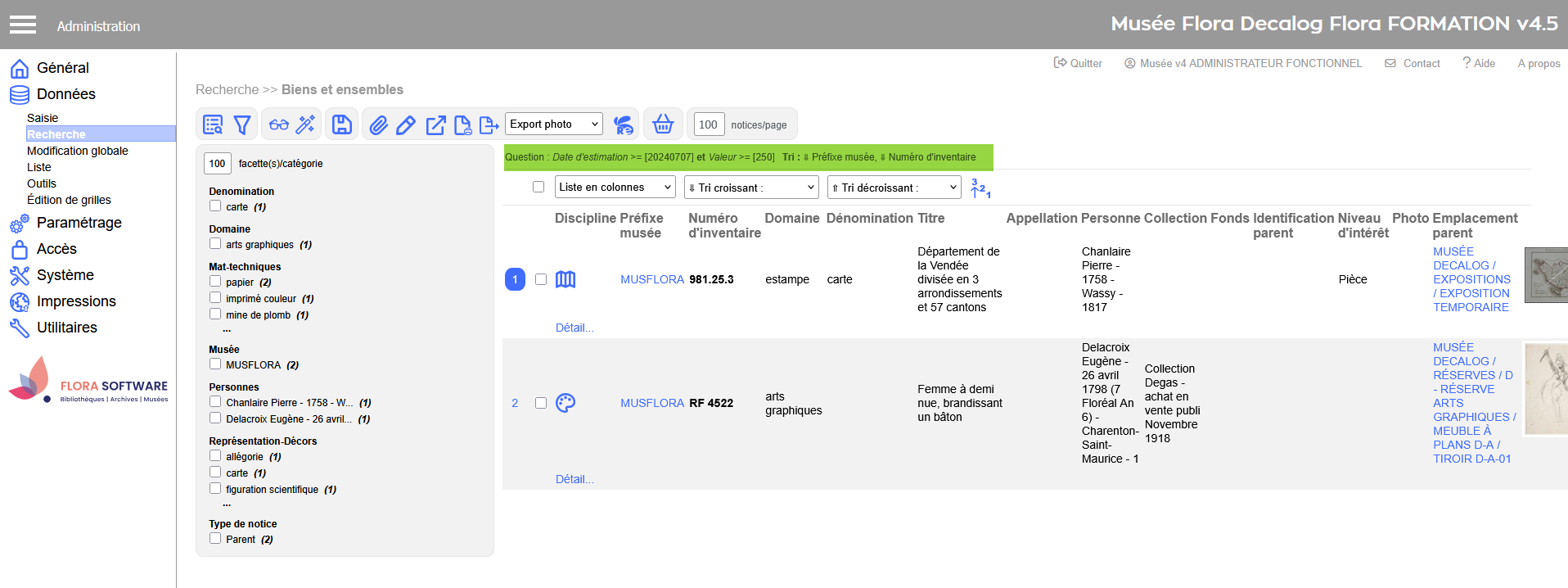
Task: Expand the 'Liste en colonnes' dropdown
Action: tap(615, 188)
